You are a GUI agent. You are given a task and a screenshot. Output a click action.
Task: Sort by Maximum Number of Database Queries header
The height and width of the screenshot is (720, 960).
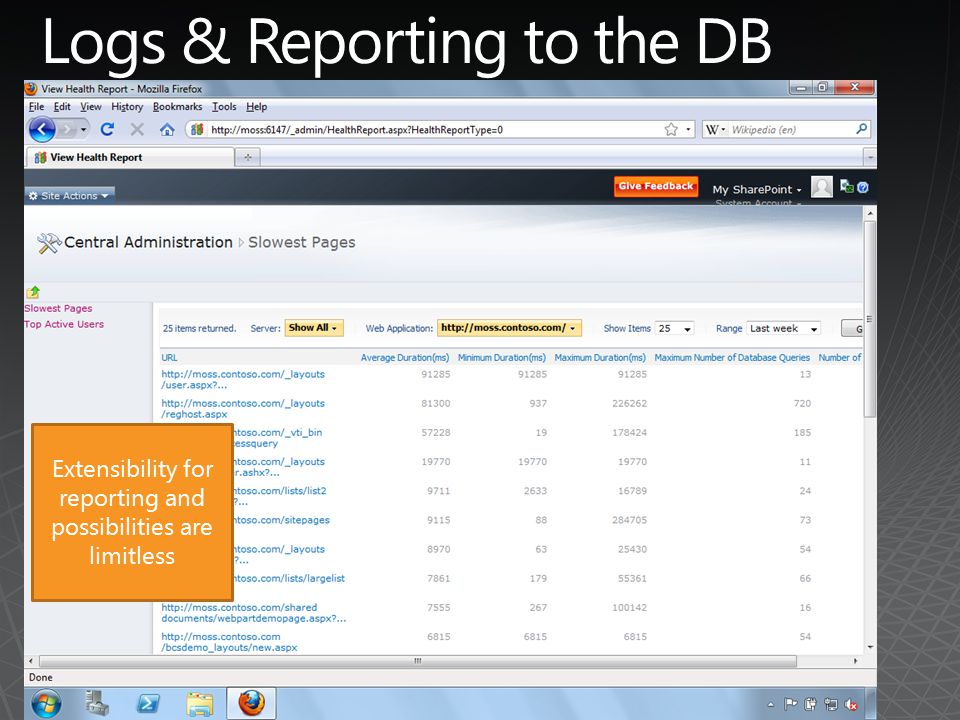point(732,358)
